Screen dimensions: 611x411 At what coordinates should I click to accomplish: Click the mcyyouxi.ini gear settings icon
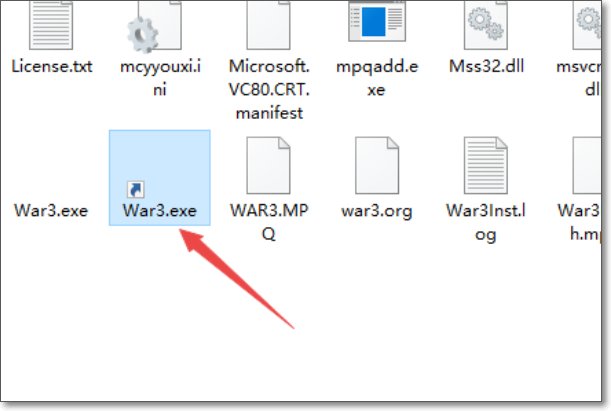pyautogui.click(x=154, y=26)
